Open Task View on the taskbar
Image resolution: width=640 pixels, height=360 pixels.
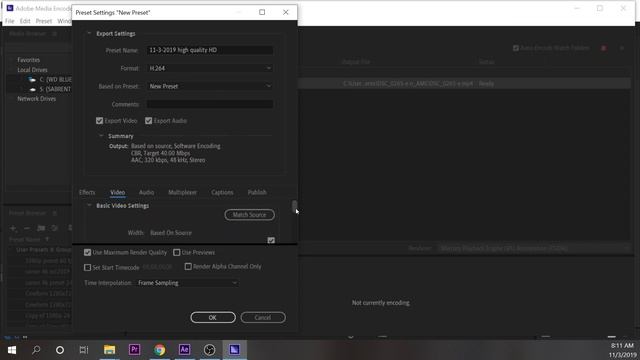pyautogui.click(x=84, y=350)
